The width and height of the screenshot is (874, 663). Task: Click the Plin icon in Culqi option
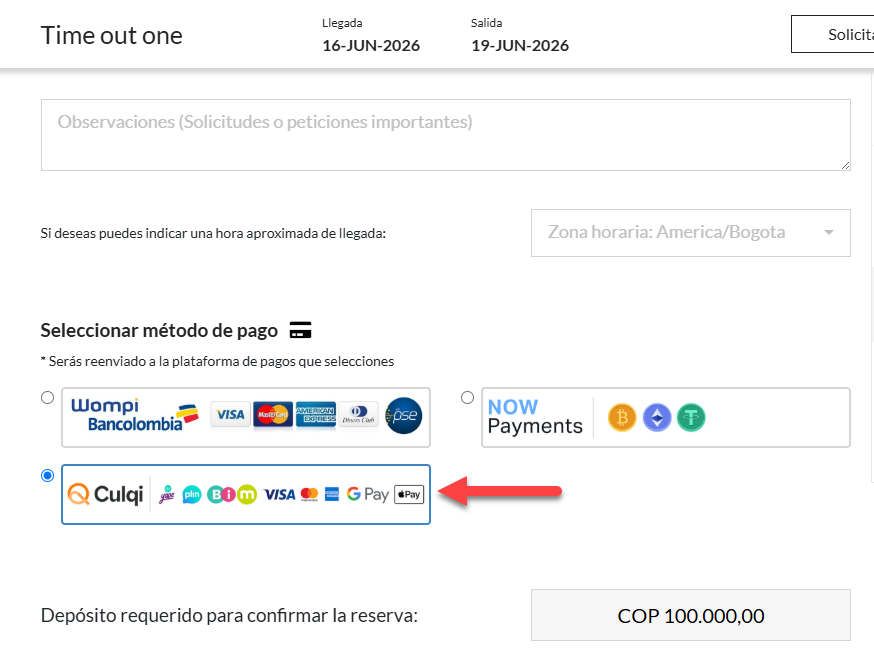192,495
